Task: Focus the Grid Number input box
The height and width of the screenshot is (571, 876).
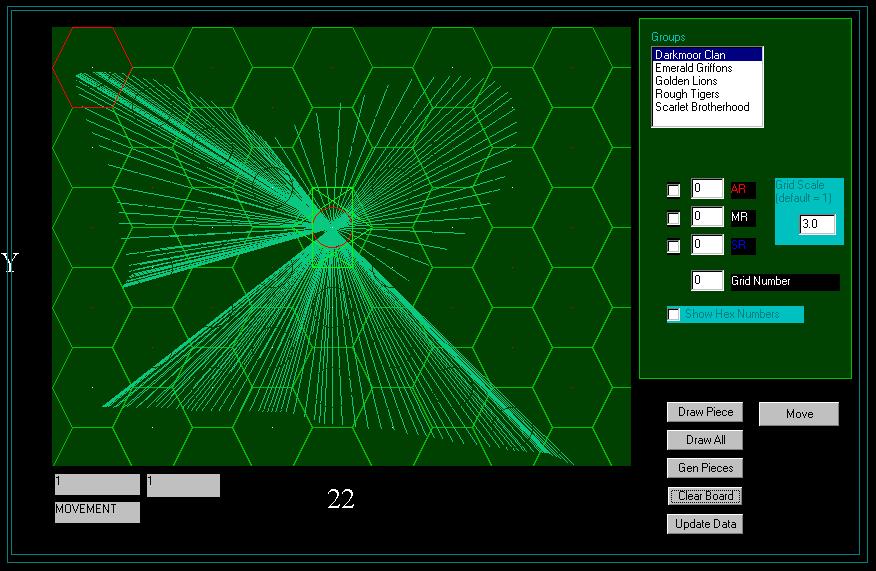Action: (707, 282)
